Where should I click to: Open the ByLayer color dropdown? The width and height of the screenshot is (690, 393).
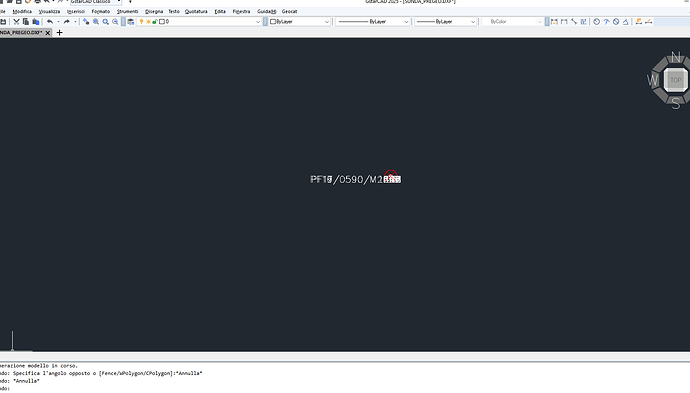coord(327,22)
